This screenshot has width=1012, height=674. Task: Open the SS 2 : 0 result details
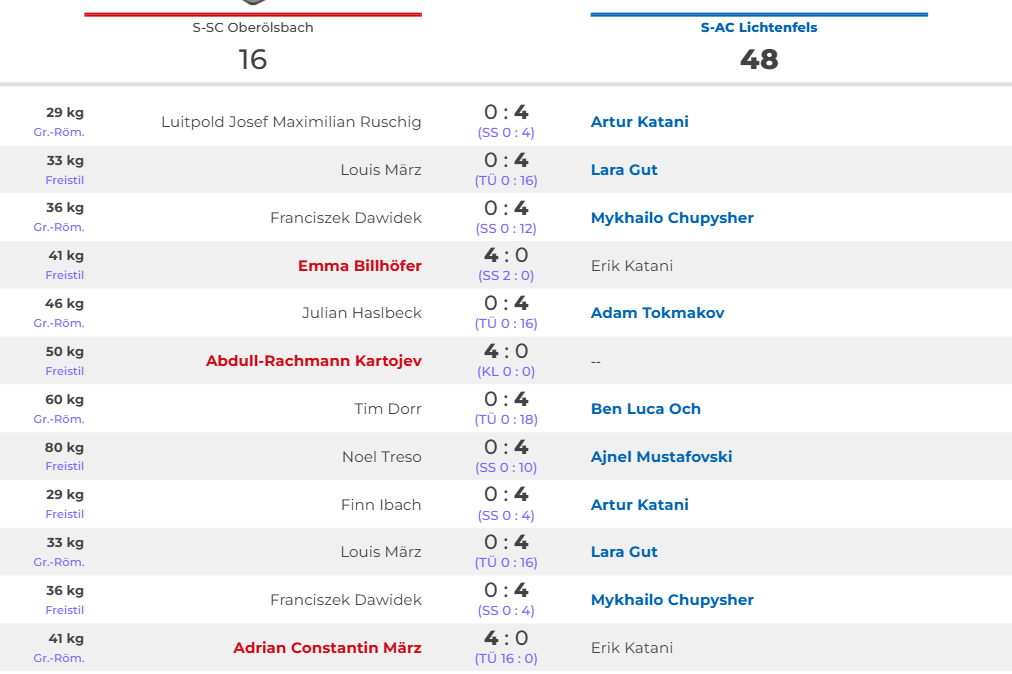506,276
